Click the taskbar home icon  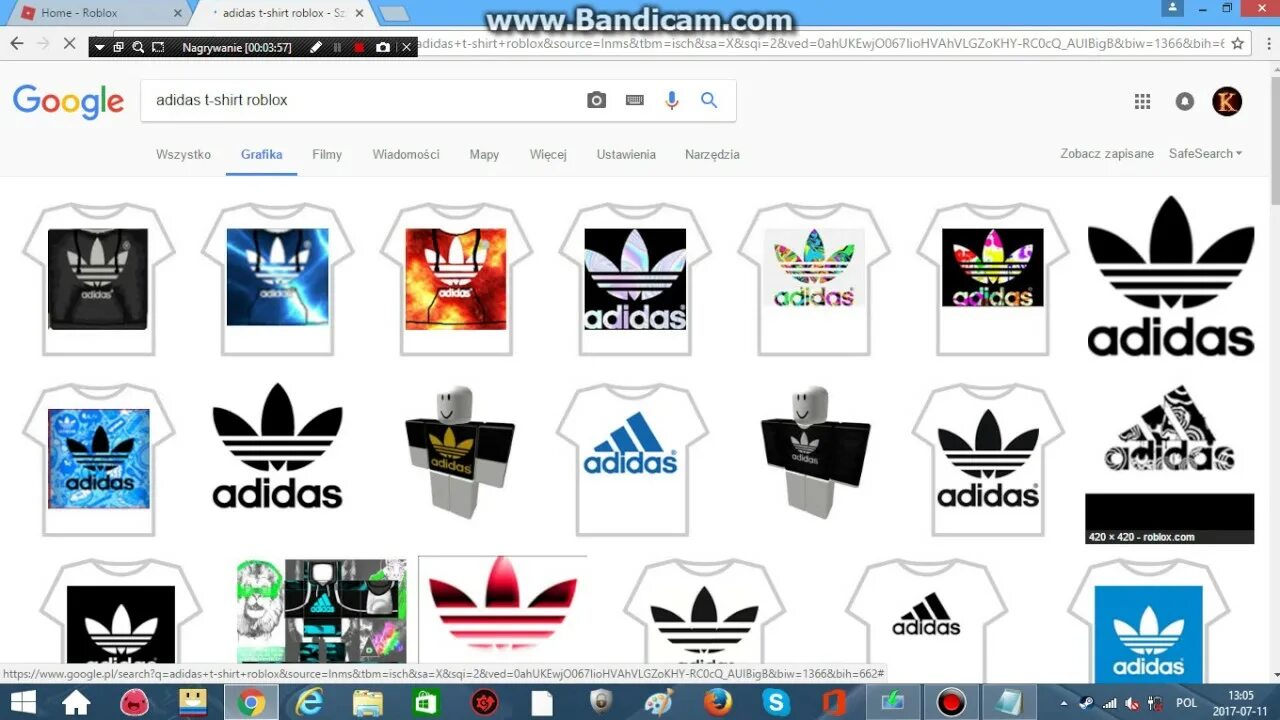[x=76, y=702]
